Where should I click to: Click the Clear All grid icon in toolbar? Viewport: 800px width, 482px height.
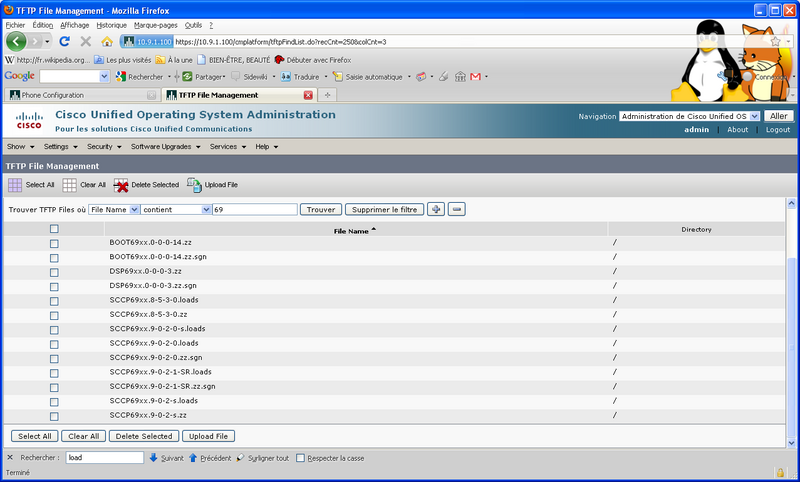[69, 185]
